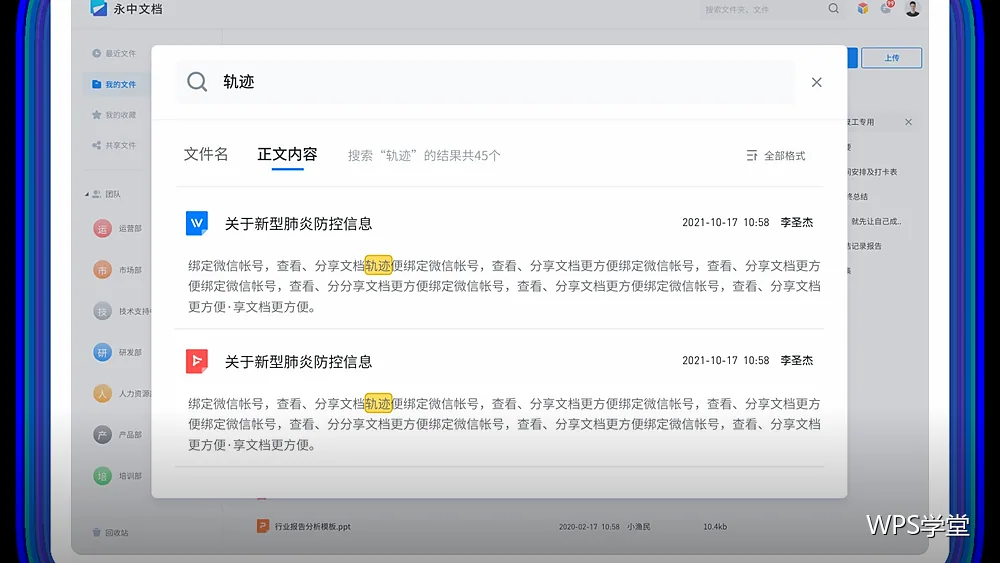The height and width of the screenshot is (563, 1000).
Task: Open 我的收藏 favorites in sidebar
Action: (114, 115)
